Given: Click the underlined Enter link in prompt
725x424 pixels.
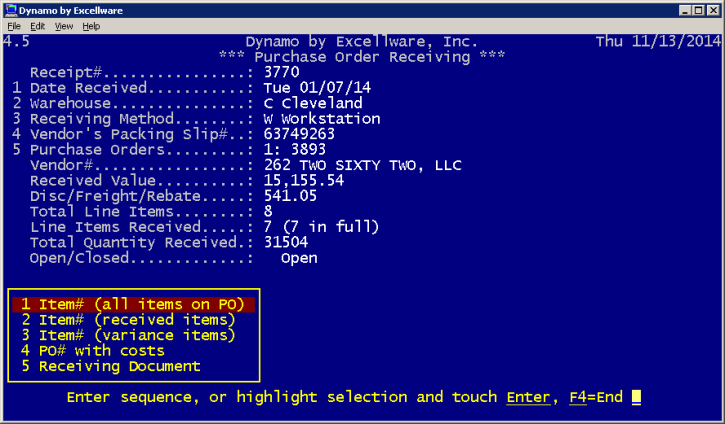Looking at the screenshot, I should pos(528,397).
